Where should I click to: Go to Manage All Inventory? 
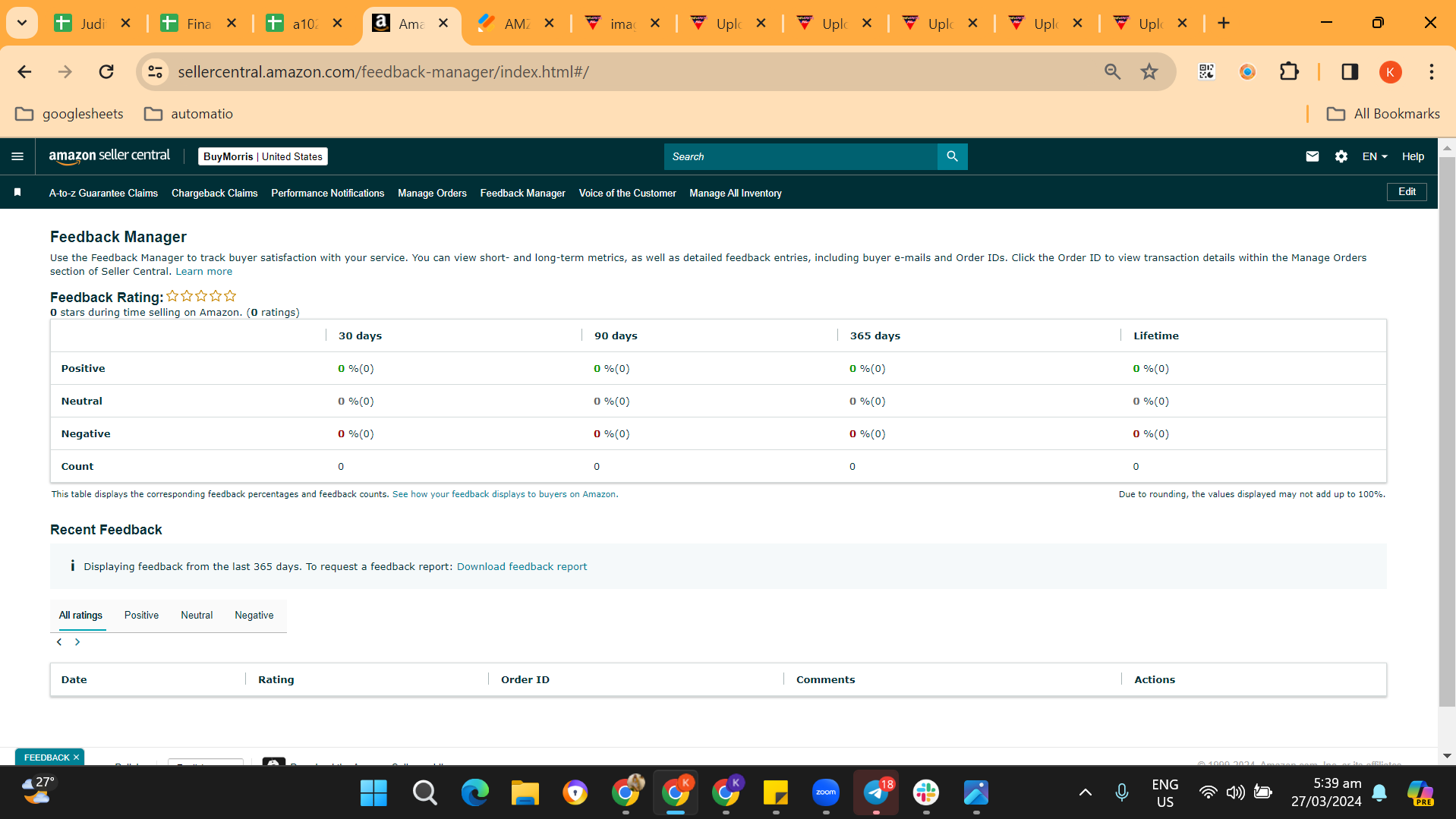coord(736,194)
